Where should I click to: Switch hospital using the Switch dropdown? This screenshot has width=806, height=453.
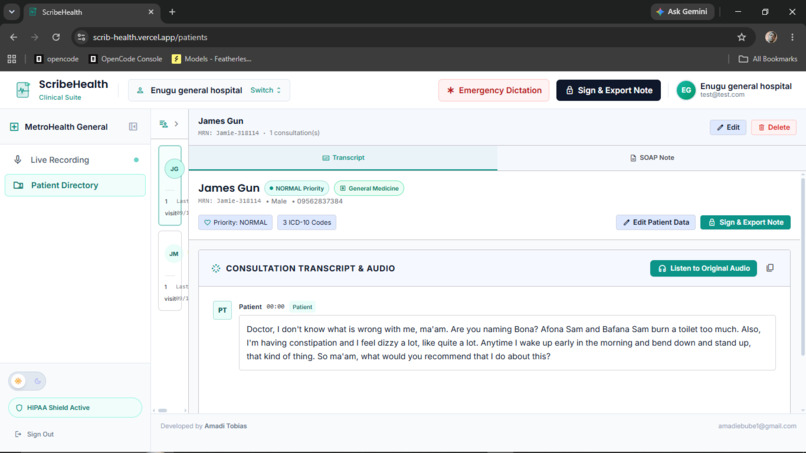click(x=266, y=90)
